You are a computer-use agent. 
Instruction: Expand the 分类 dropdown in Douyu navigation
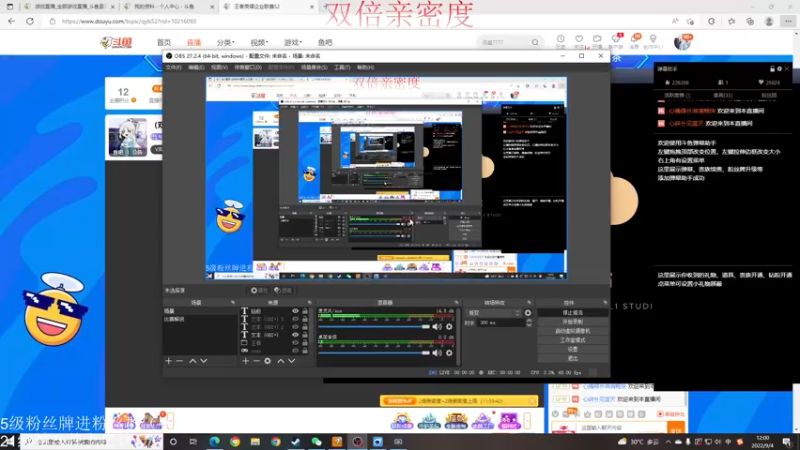pos(226,42)
